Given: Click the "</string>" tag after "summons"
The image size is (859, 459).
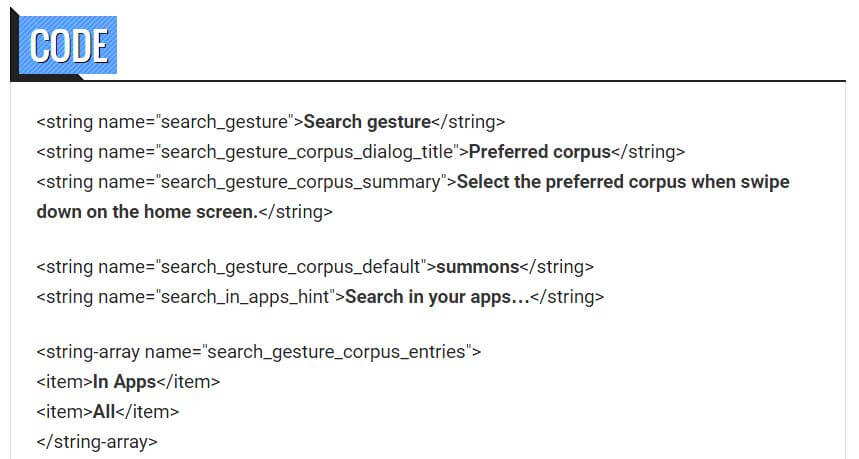Looking at the screenshot, I should 557,267.
